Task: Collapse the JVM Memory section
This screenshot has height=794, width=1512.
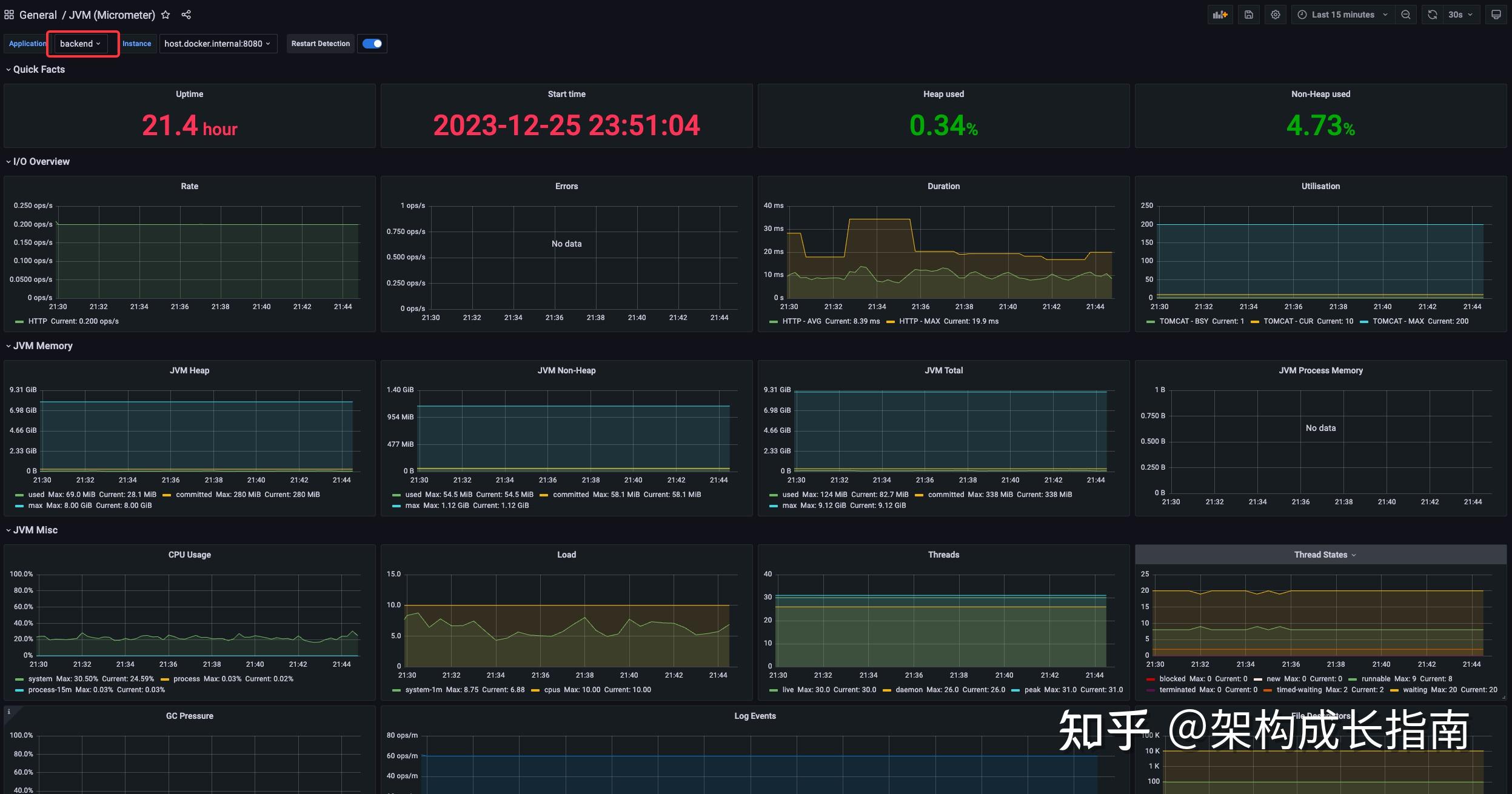Action: pos(42,345)
